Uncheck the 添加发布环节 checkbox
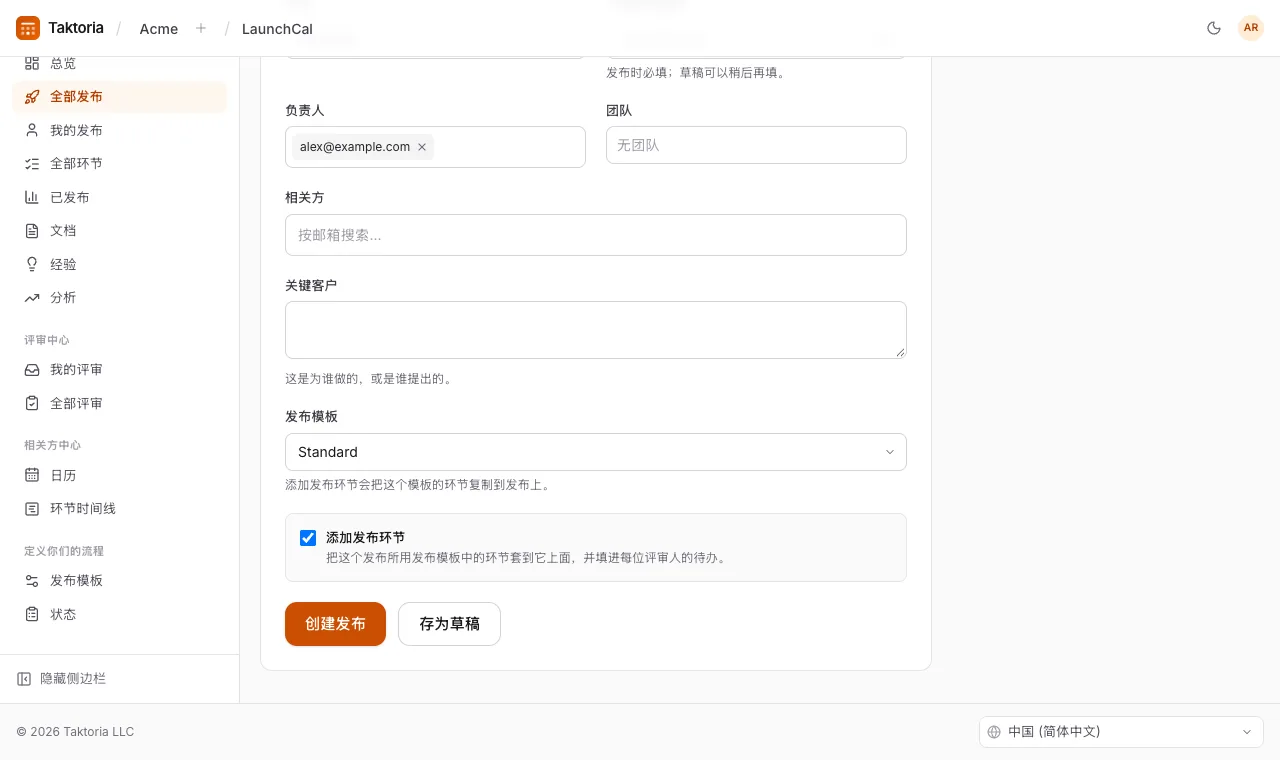The image size is (1280, 760). tap(308, 538)
